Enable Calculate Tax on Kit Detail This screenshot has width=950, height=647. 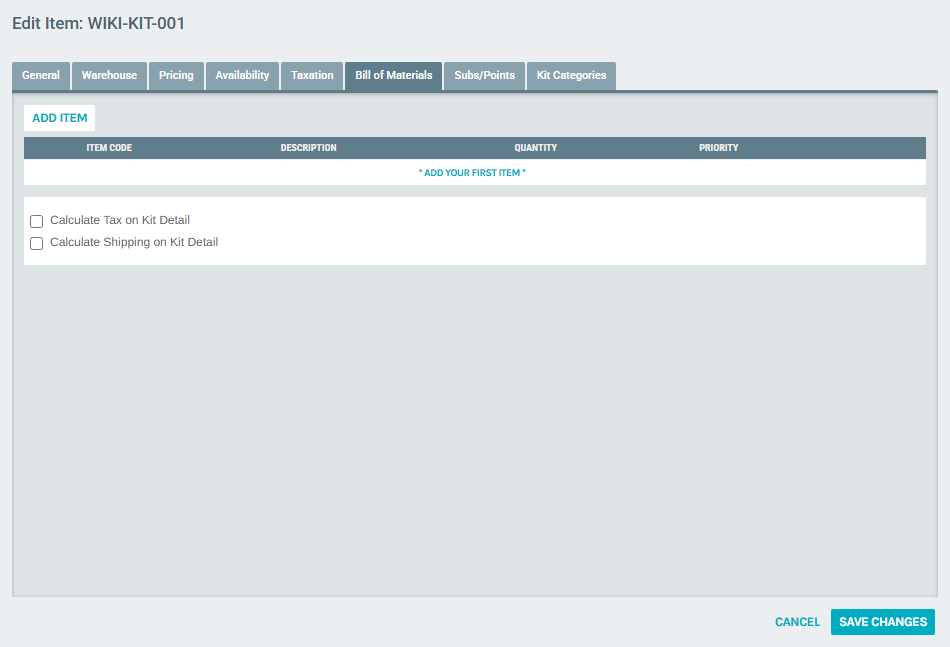click(36, 221)
